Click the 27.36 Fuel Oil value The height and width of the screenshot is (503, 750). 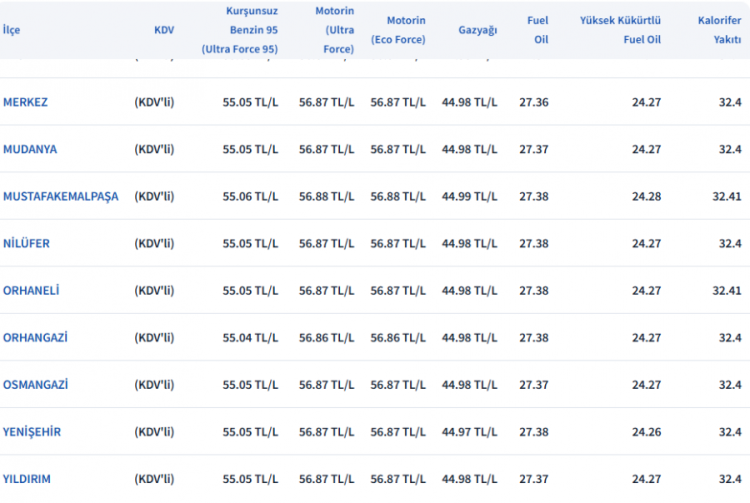click(x=533, y=102)
